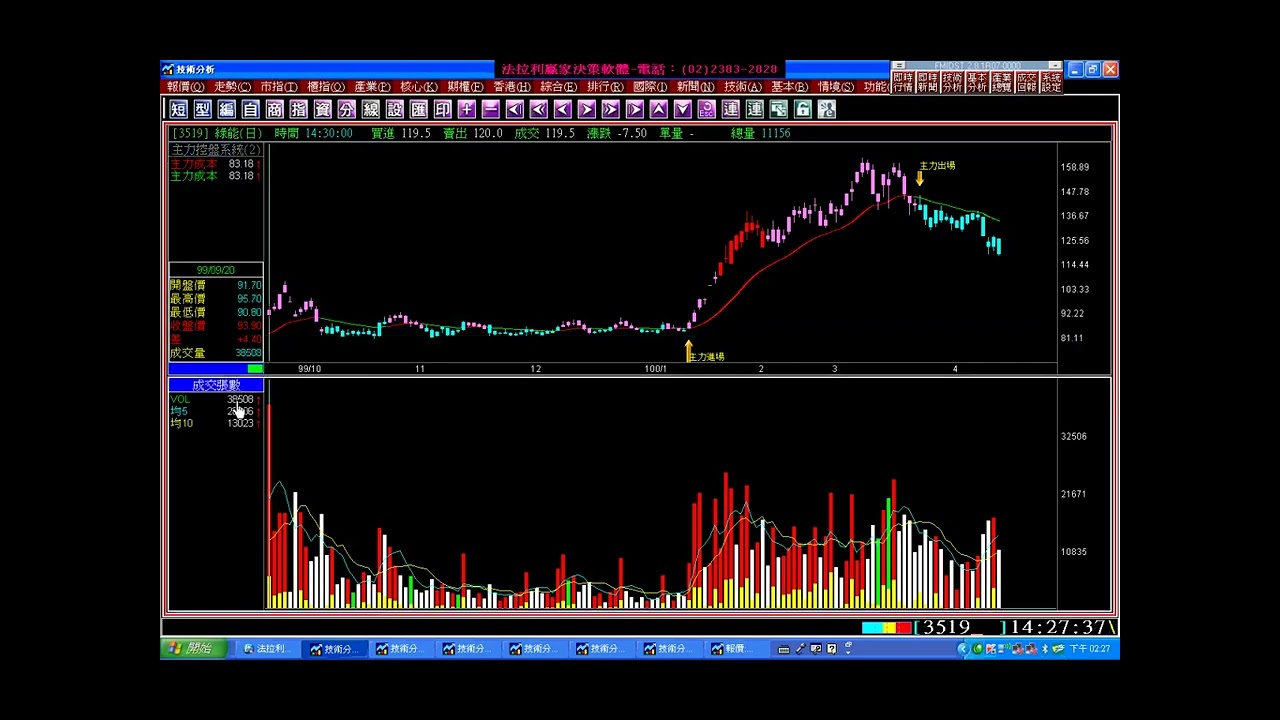This screenshot has height=720, width=1280.
Task: Click the 匯 export toolbar icon
Action: (x=418, y=110)
